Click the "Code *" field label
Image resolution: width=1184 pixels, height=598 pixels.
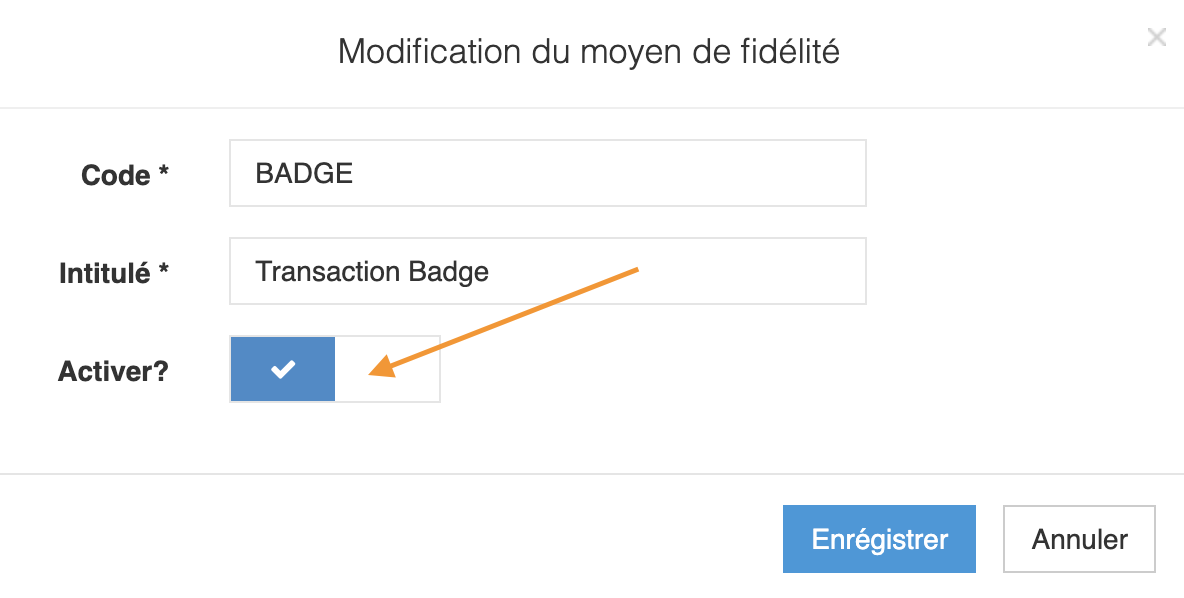tap(124, 175)
